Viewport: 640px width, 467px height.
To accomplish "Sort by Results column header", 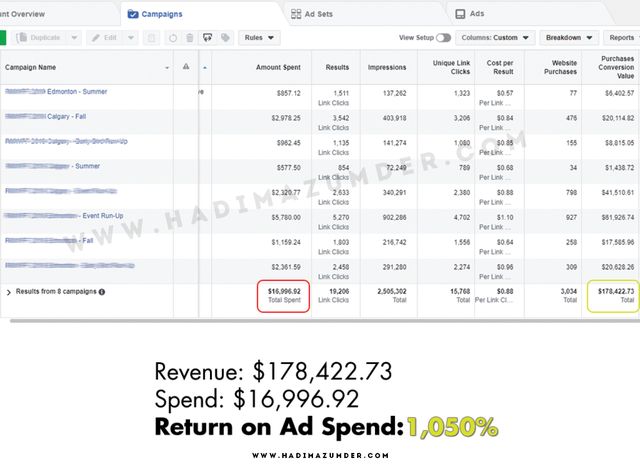I will click(337, 67).
